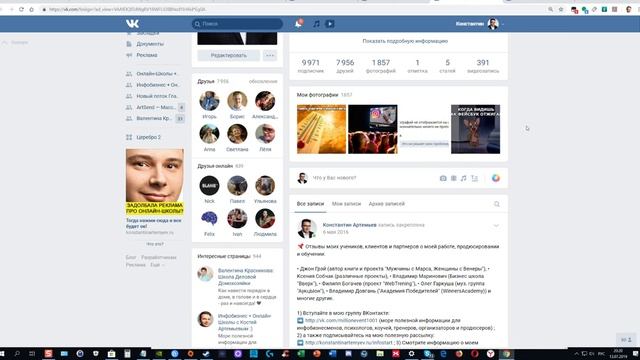
Task: Open the Chrome icon in taskbar
Action: tap(506, 354)
